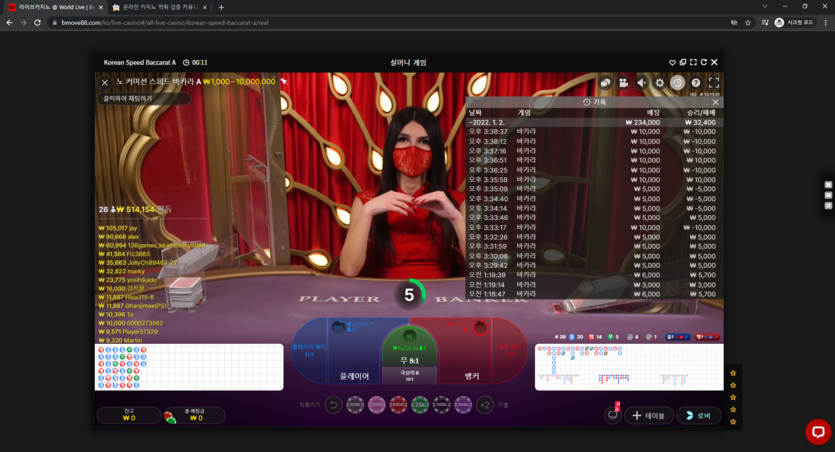Viewport: 835px width, 452px height.
Task: Click the video camera settings icon
Action: pyautogui.click(x=624, y=83)
